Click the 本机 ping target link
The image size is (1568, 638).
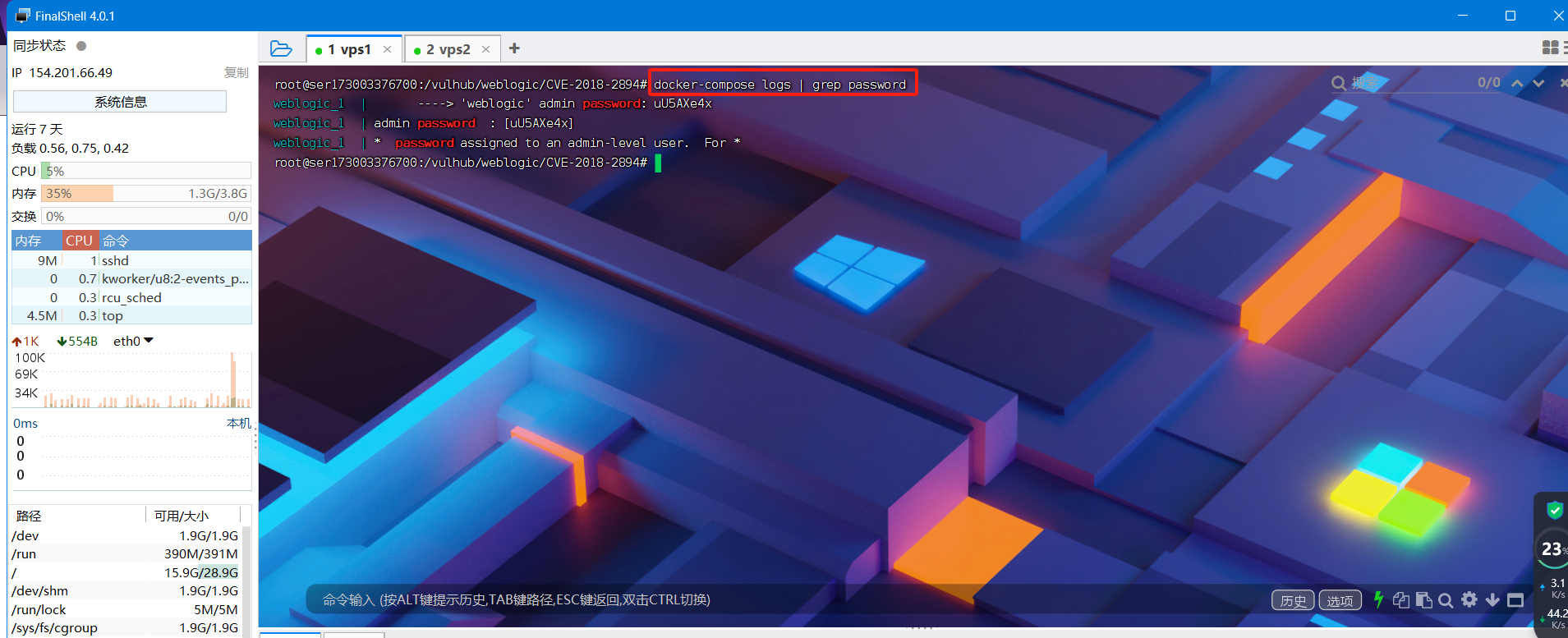[238, 423]
